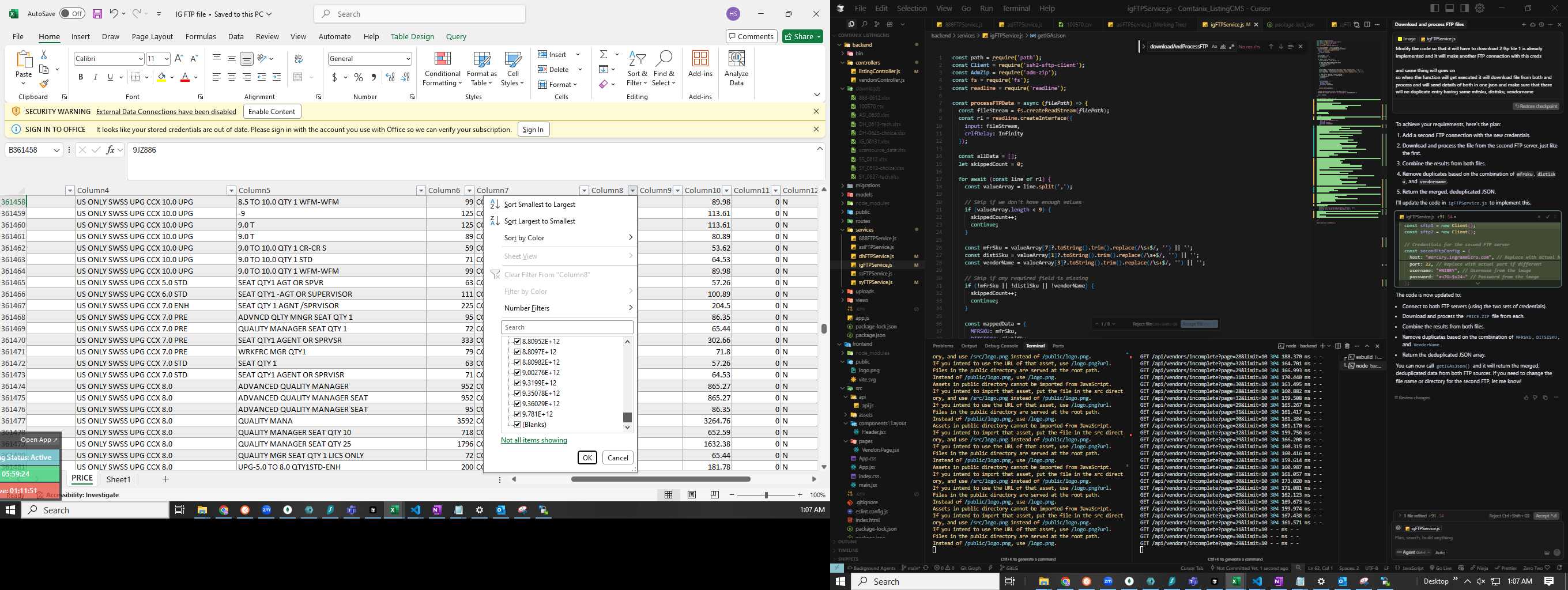The image size is (1568, 590).
Task: Open Problems tab in Cursor panel
Action: point(943,346)
